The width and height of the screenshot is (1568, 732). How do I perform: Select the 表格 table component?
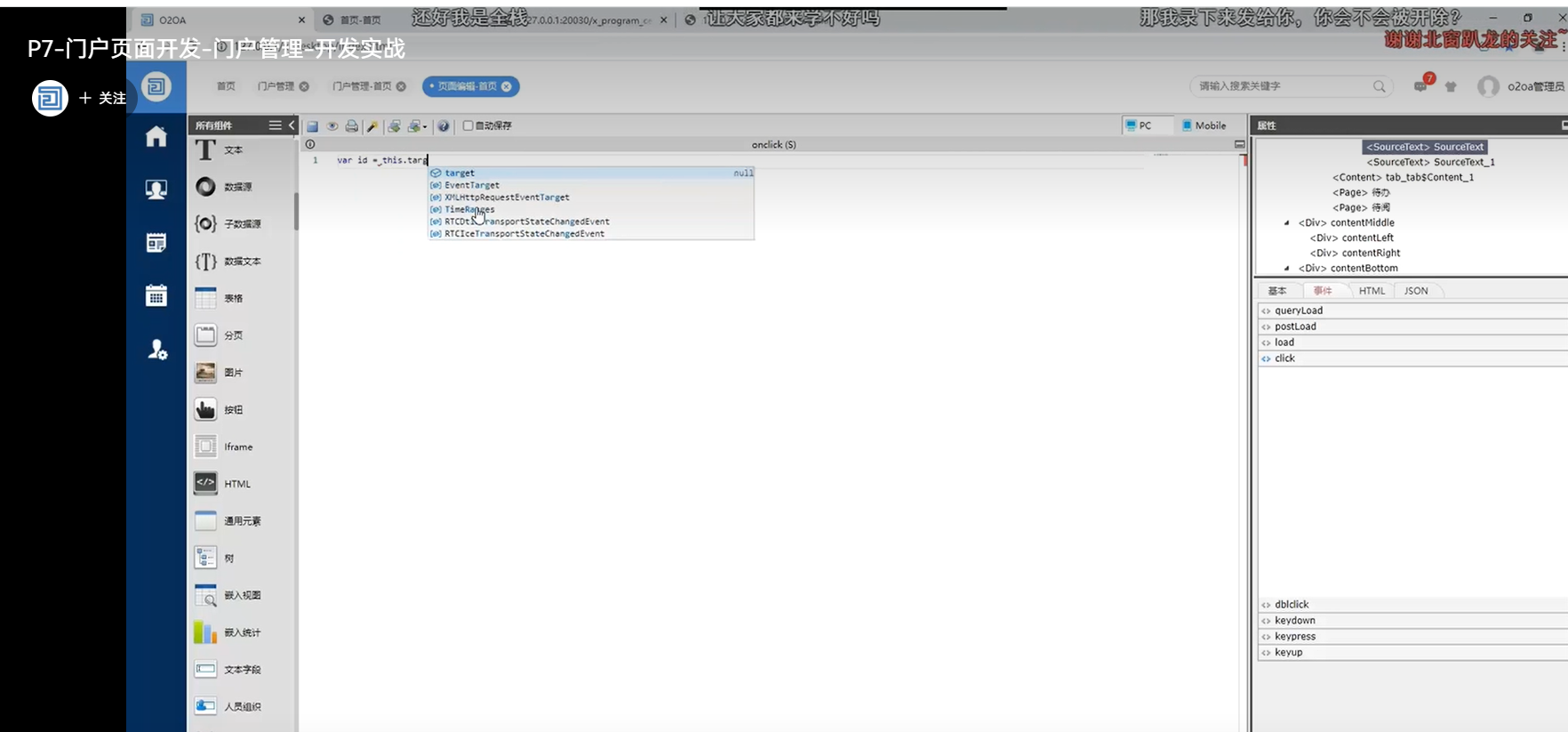click(x=220, y=298)
